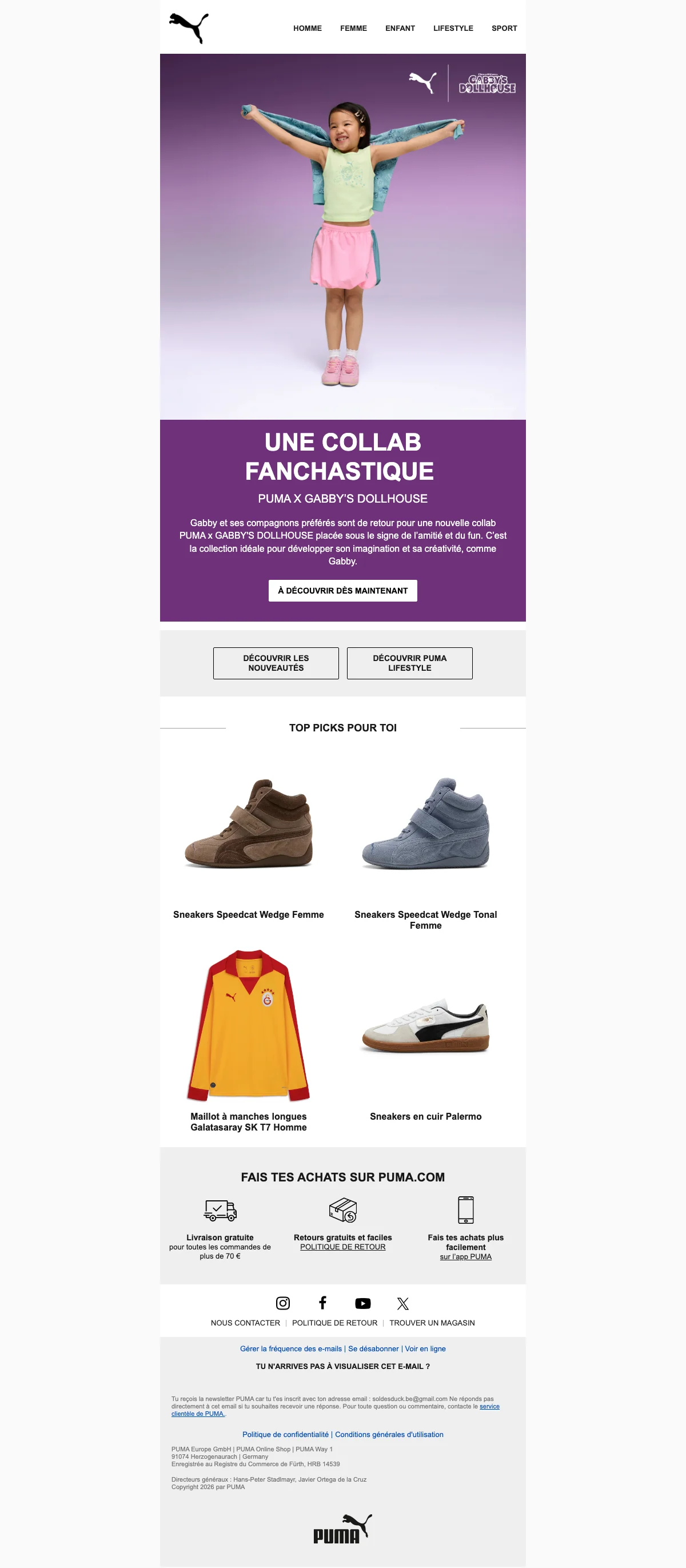Open the Facebook social icon
Image resolution: width=686 pixels, height=1568 pixels.
pyautogui.click(x=322, y=1303)
